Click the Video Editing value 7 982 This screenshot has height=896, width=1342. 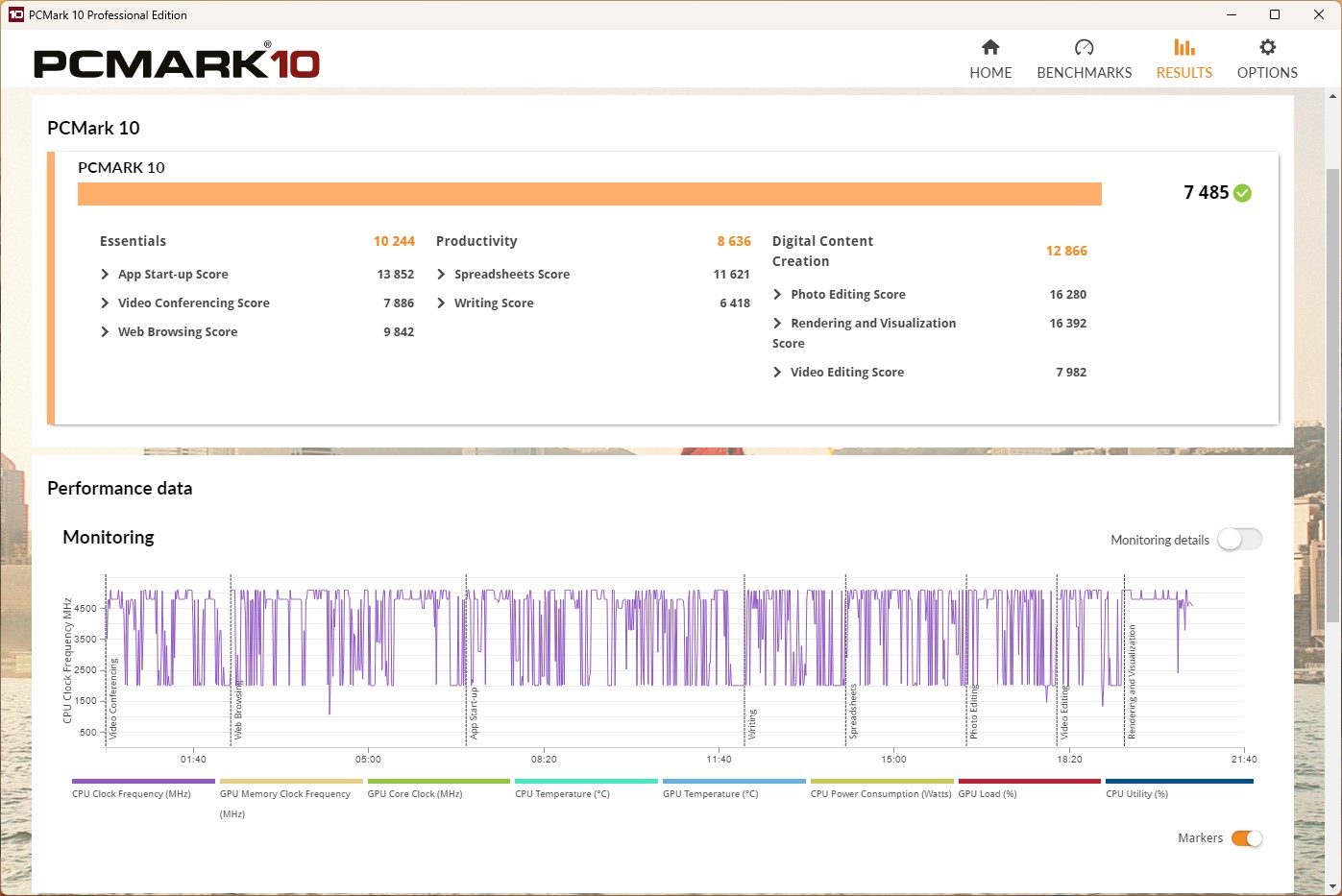click(x=1071, y=373)
